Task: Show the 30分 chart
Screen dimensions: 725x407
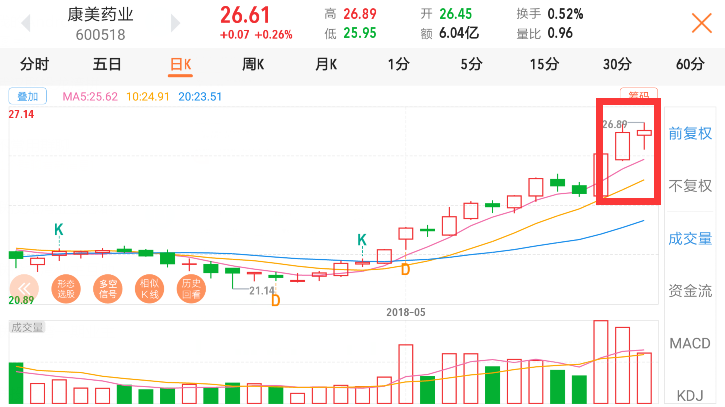Action: (x=617, y=64)
